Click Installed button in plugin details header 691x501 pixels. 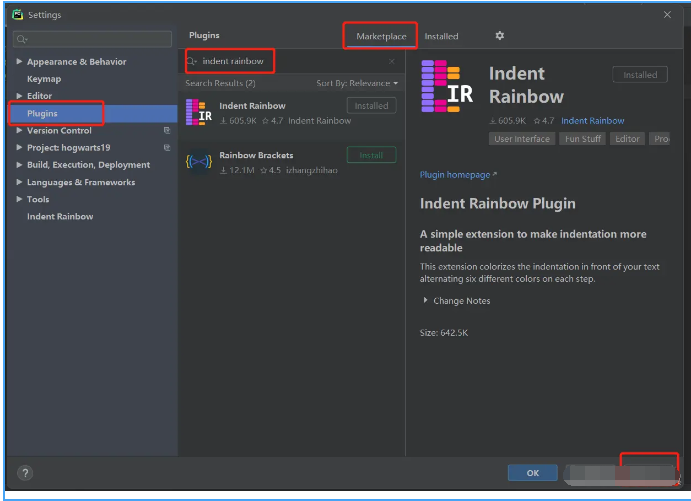tap(640, 75)
